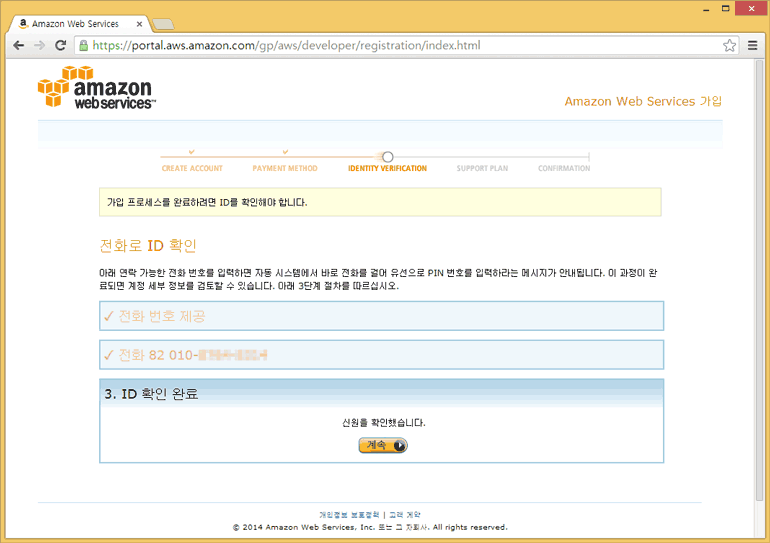Click the 3. ID 확인 완료 section header
This screenshot has height=543, width=770.
pos(380,394)
